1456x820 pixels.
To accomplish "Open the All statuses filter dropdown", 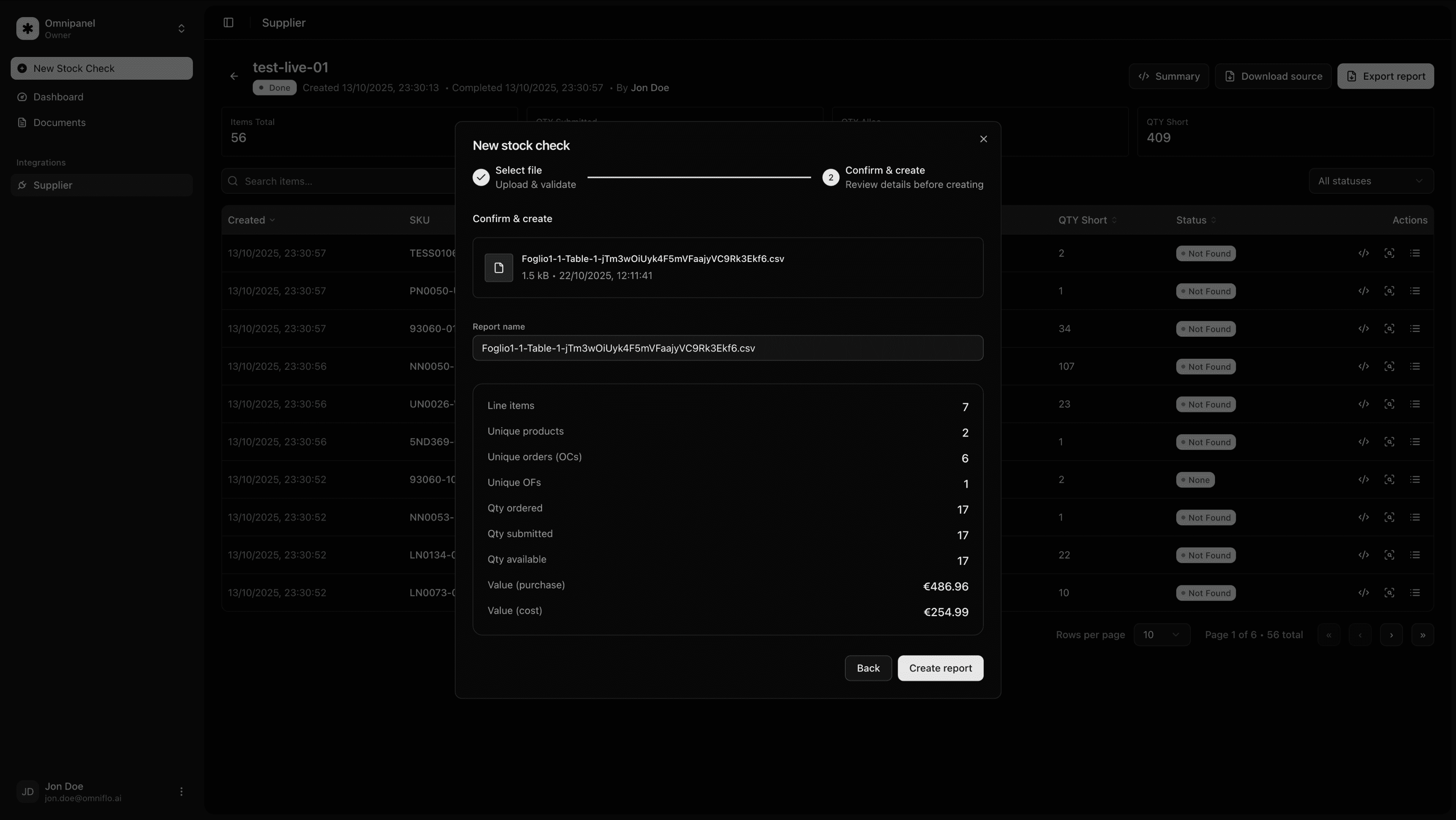I will point(1371,181).
